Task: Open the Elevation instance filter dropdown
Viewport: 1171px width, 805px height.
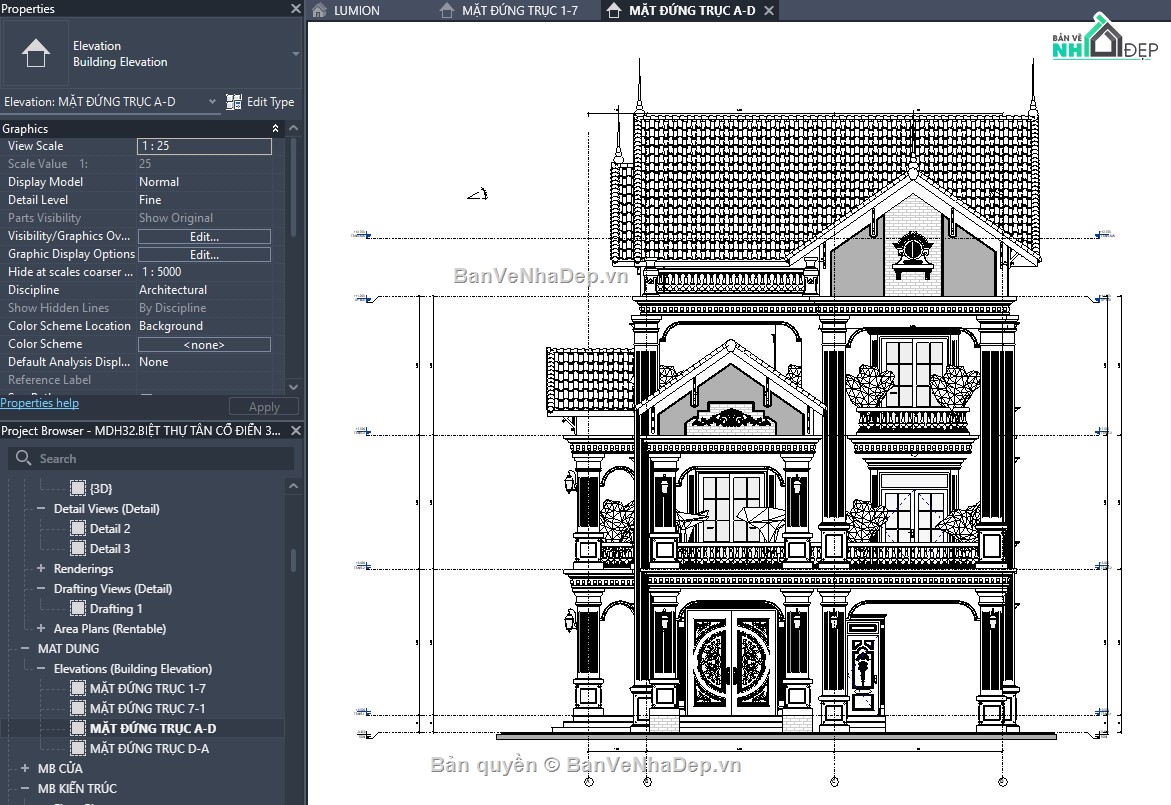Action: click(212, 102)
